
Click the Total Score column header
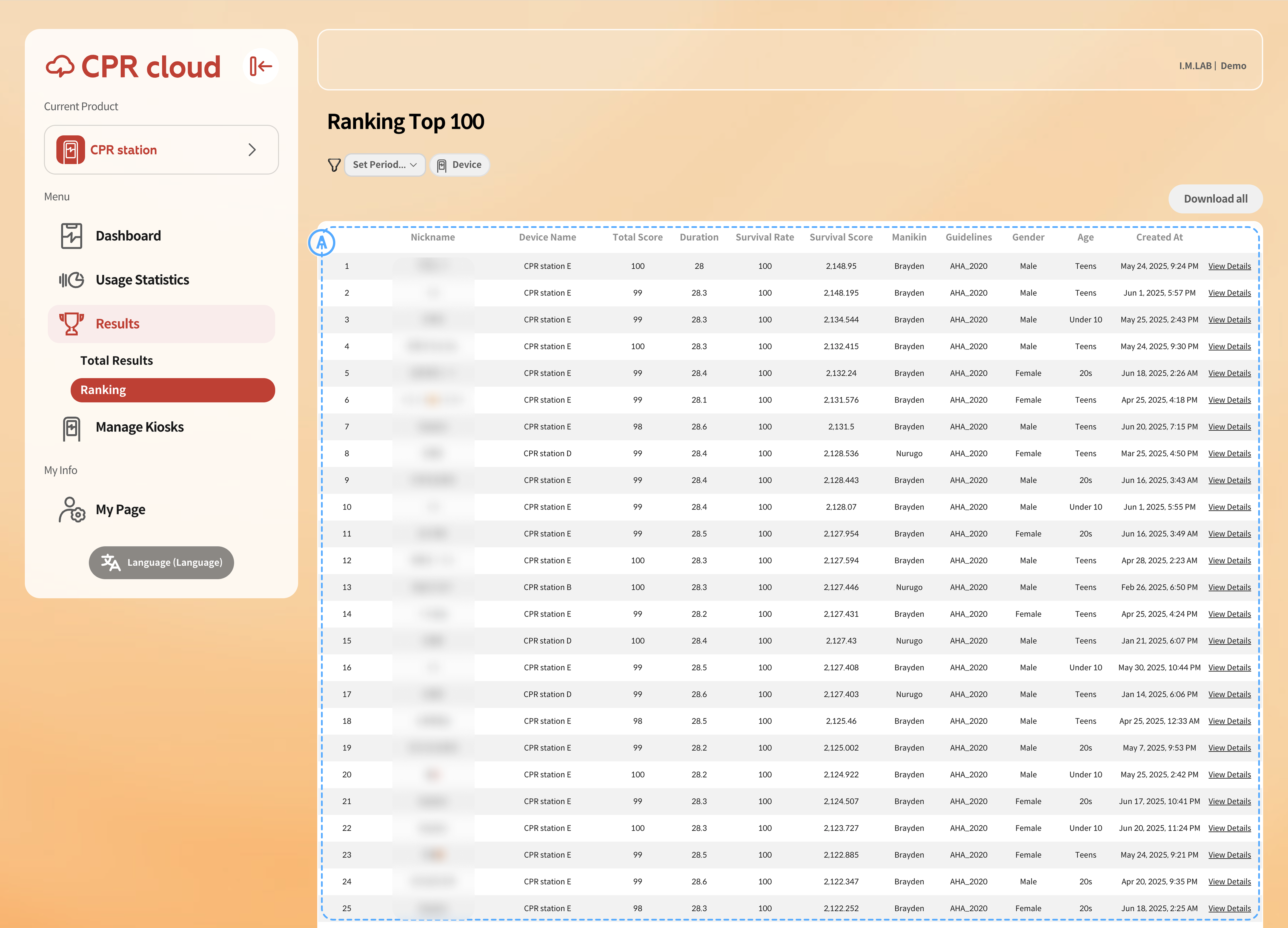click(x=637, y=237)
